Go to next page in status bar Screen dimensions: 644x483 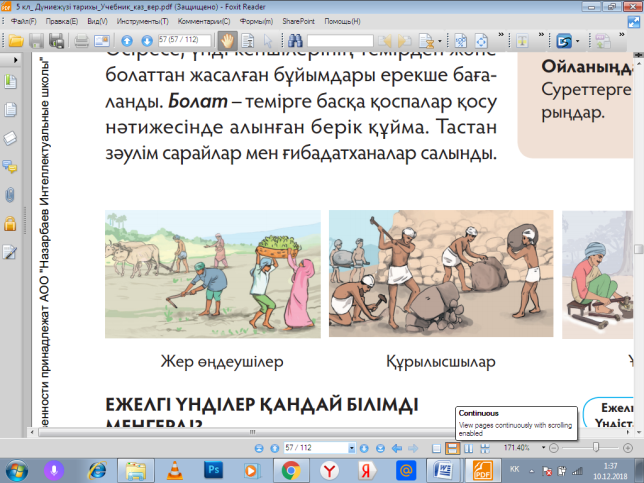[x=364, y=448]
